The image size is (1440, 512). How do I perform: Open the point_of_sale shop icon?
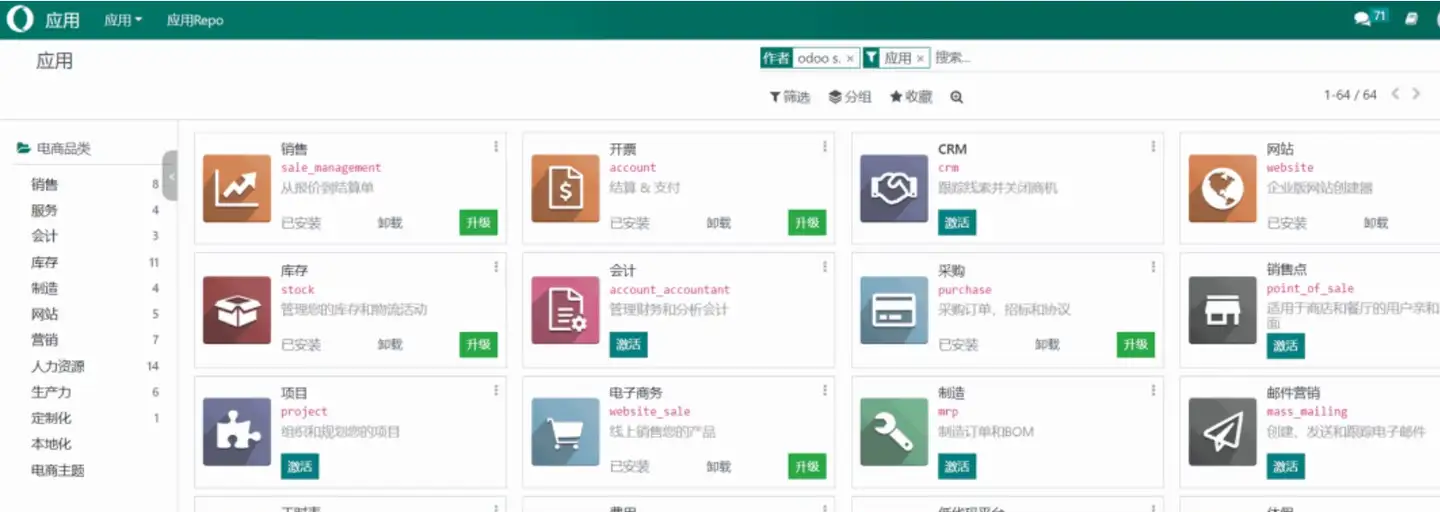pos(1222,310)
